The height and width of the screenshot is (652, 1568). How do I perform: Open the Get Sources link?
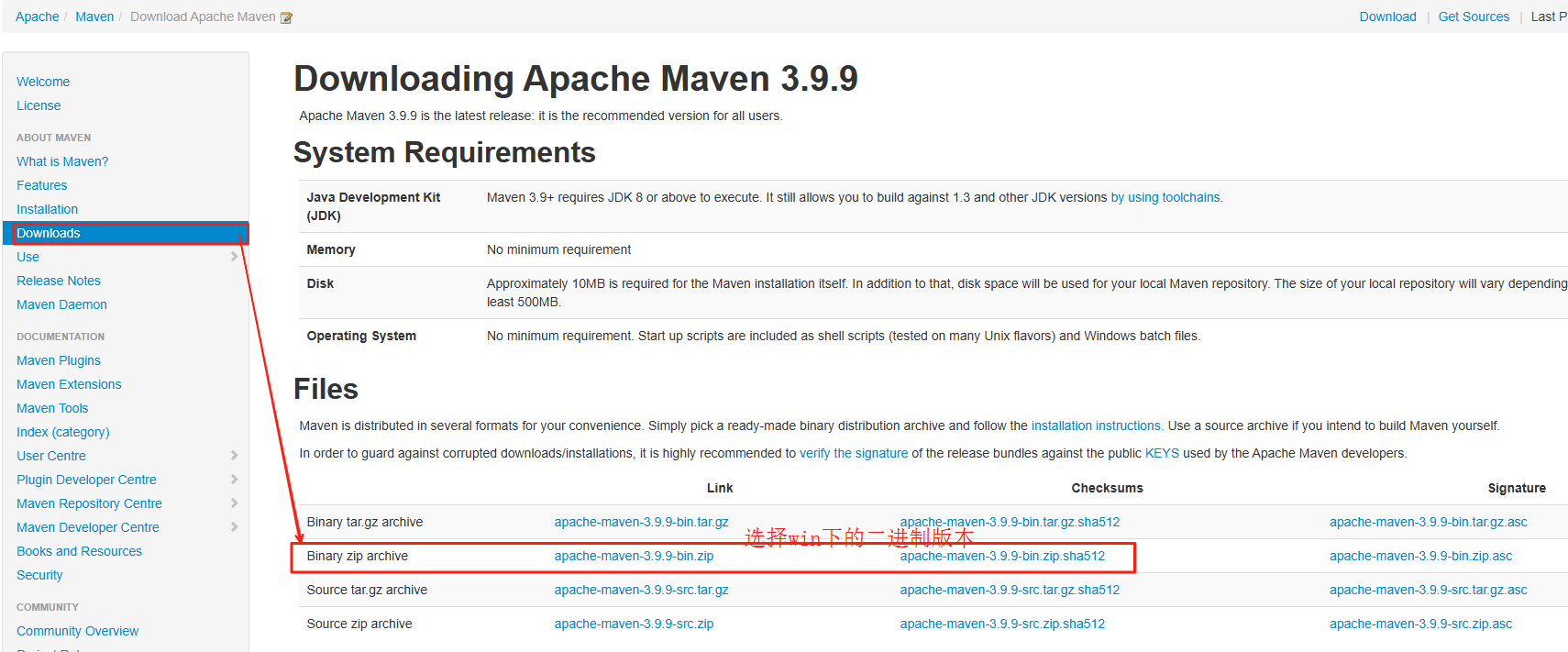tap(1474, 17)
